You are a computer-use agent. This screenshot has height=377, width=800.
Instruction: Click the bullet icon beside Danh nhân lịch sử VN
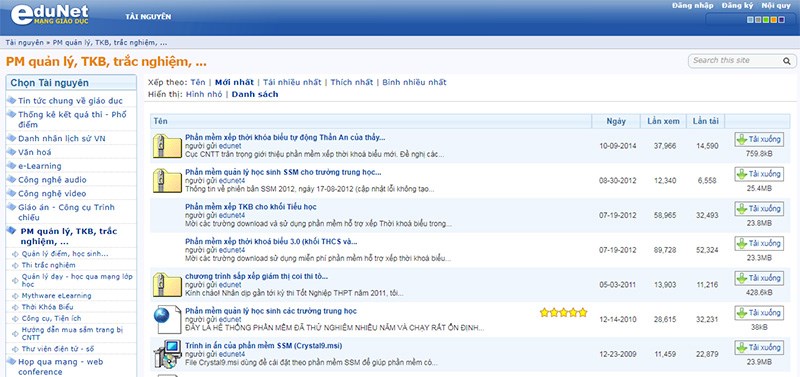(x=11, y=138)
